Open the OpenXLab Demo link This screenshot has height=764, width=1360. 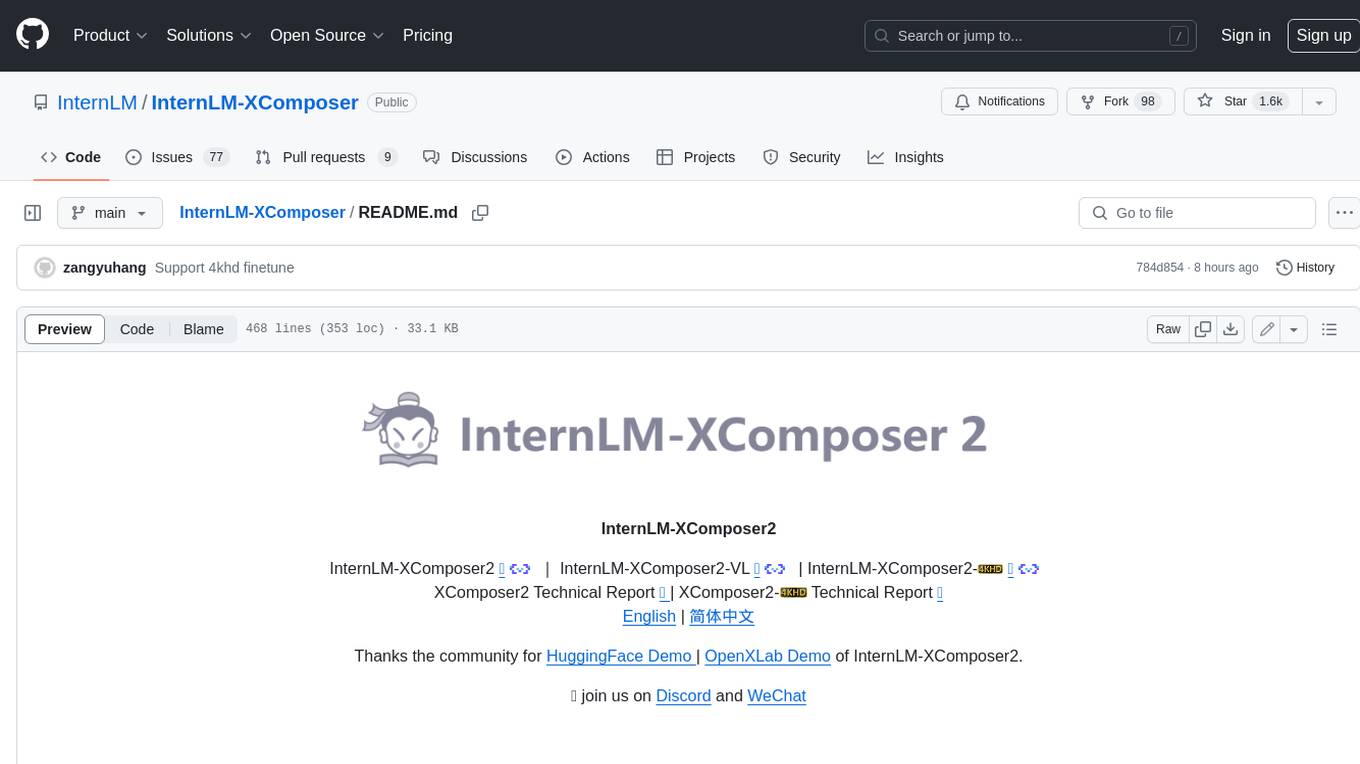768,656
